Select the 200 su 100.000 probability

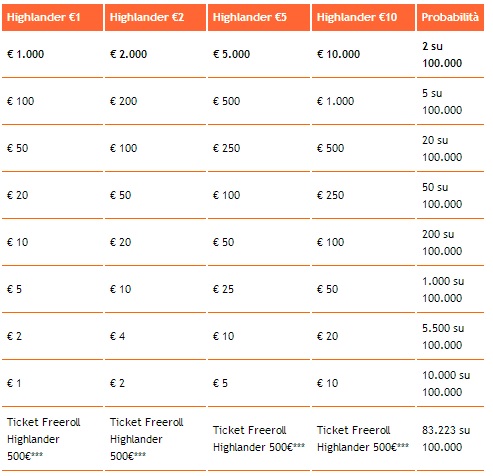click(442, 242)
